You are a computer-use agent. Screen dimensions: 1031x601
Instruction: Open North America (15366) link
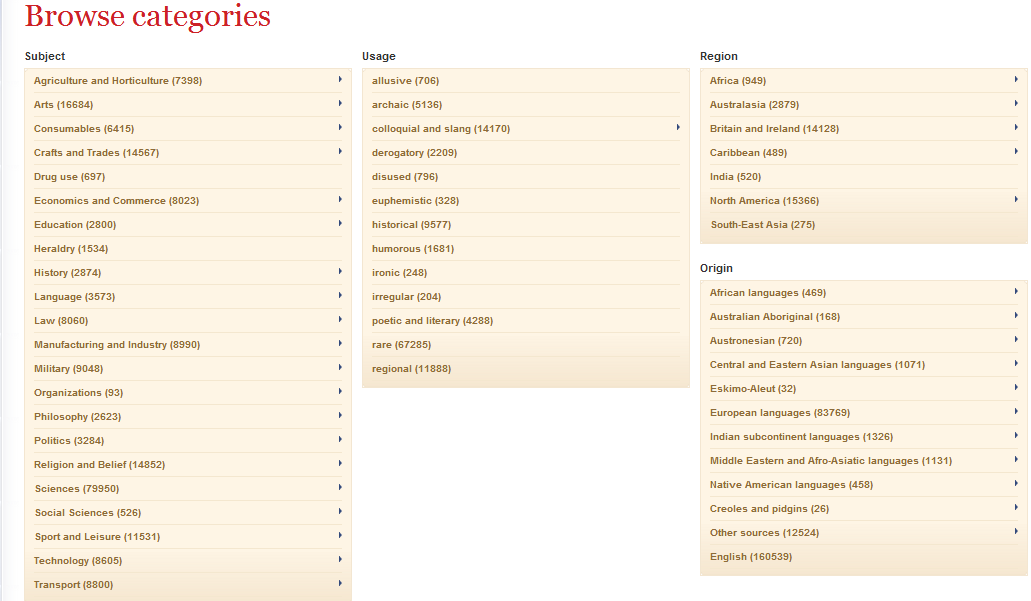(764, 201)
